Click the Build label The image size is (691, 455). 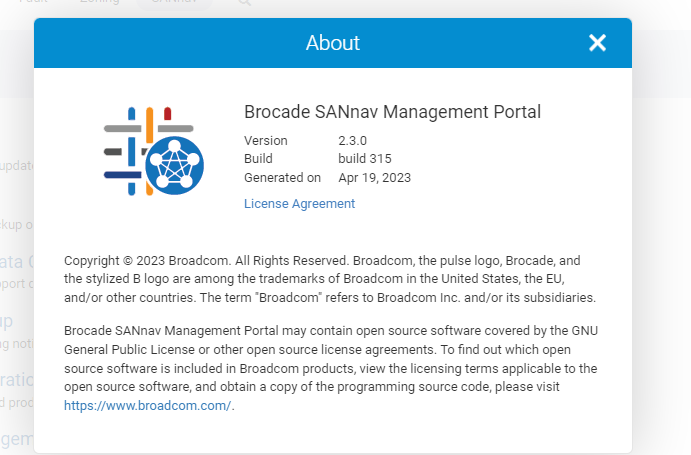pyautogui.click(x=258, y=159)
